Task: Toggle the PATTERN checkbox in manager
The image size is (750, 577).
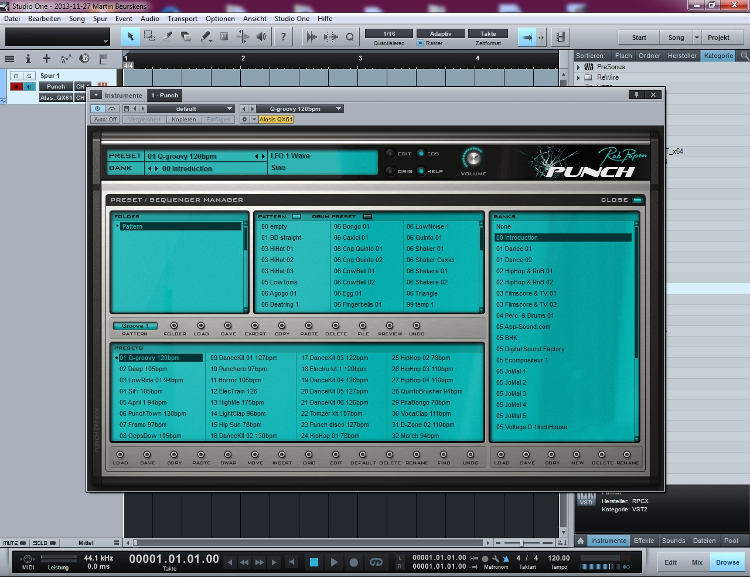Action: coord(297,217)
